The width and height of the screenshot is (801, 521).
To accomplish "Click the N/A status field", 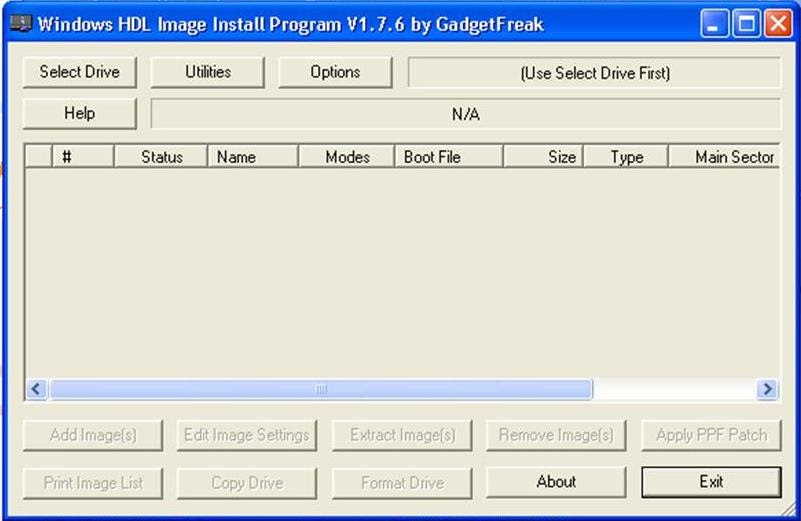I will pos(466,114).
